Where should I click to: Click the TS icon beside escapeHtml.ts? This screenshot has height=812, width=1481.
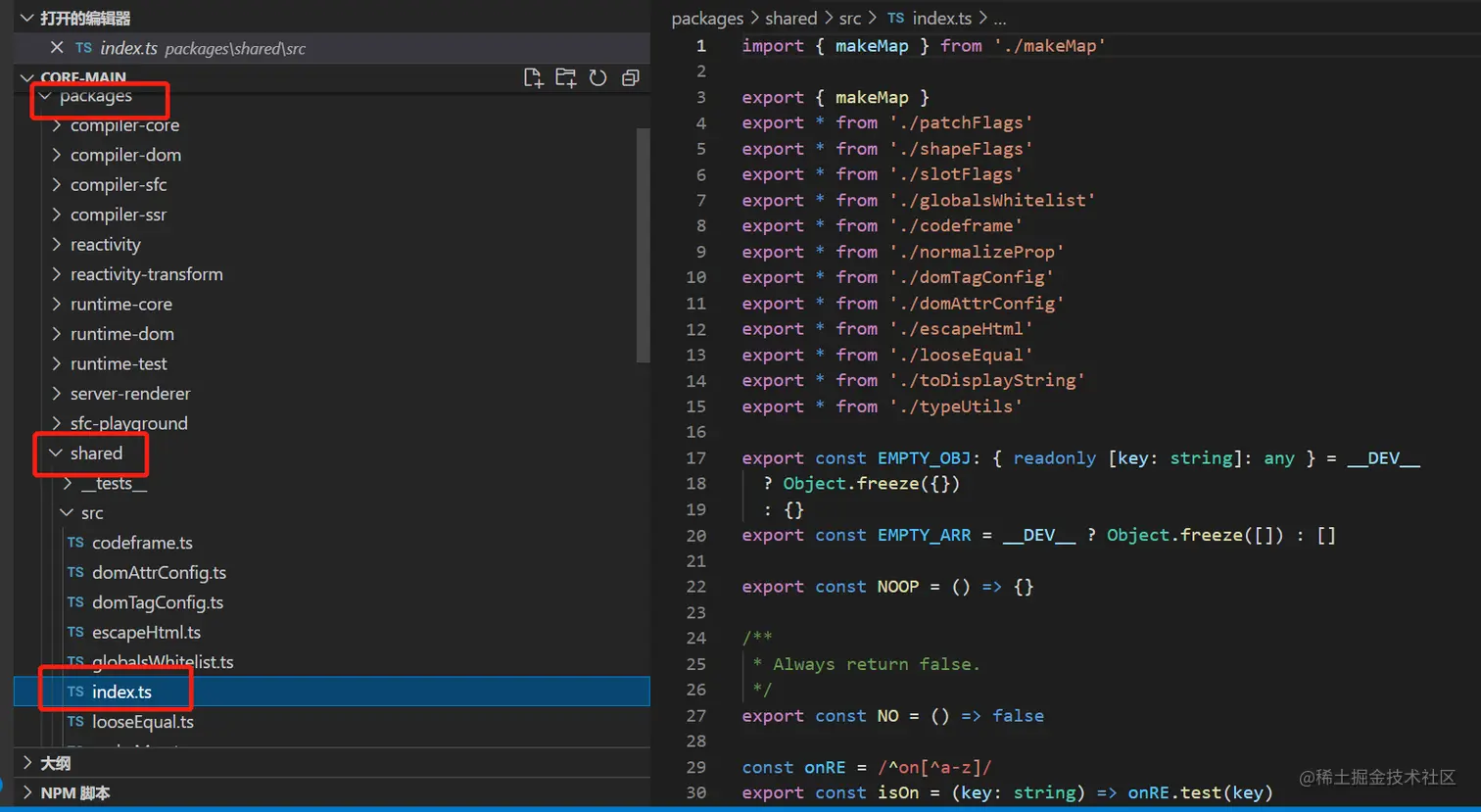pyautogui.click(x=75, y=632)
